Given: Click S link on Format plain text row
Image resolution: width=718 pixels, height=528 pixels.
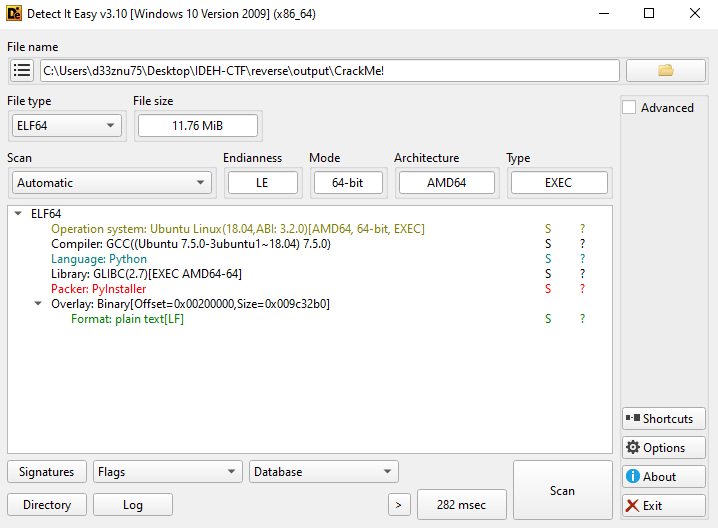Looking at the screenshot, I should coord(548,319).
